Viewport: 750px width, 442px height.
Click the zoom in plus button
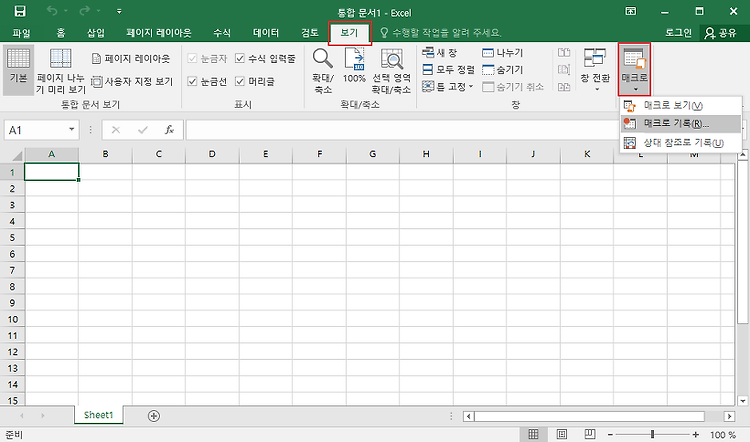(x=695, y=434)
